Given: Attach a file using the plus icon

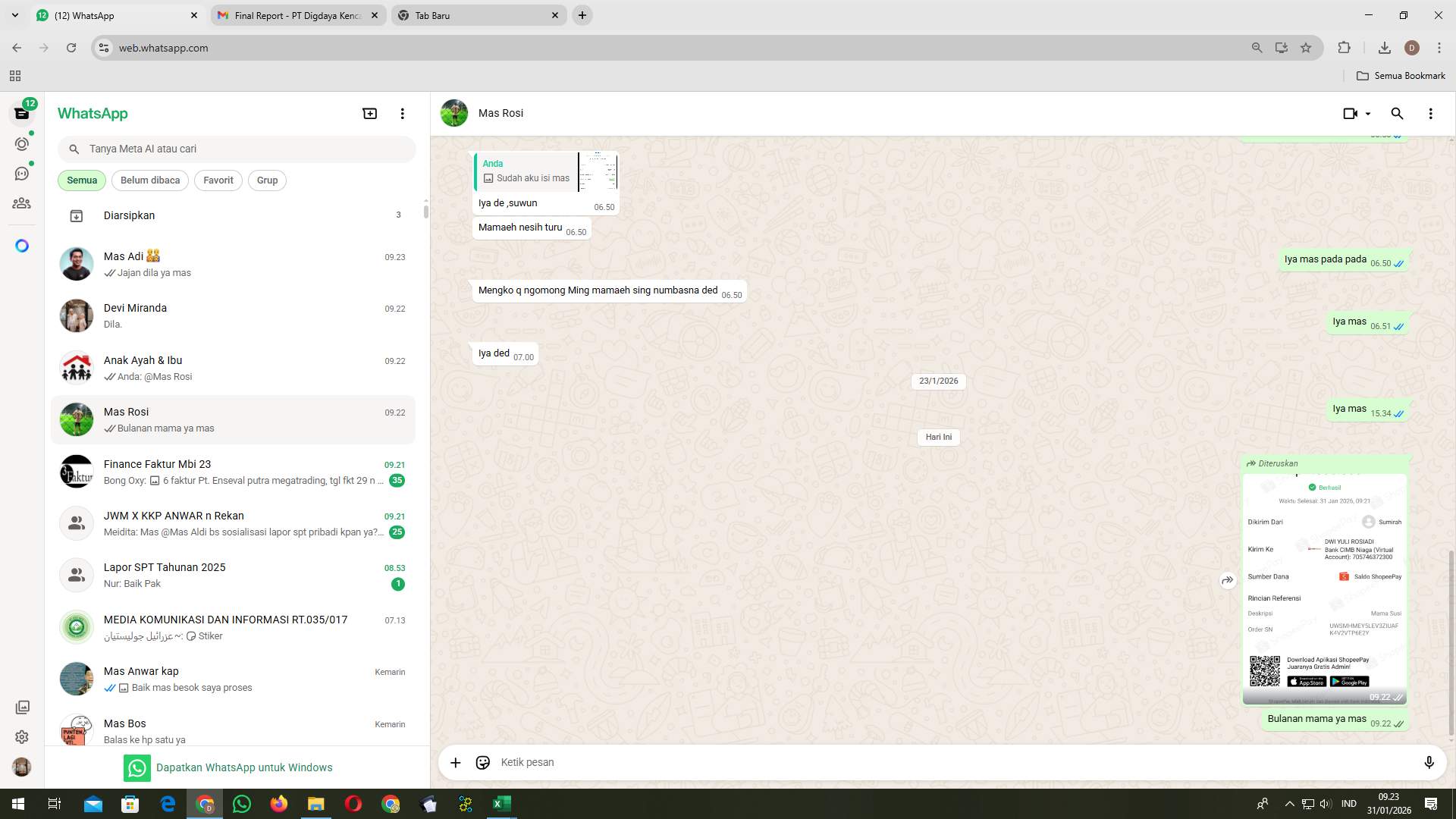Looking at the screenshot, I should click(455, 762).
